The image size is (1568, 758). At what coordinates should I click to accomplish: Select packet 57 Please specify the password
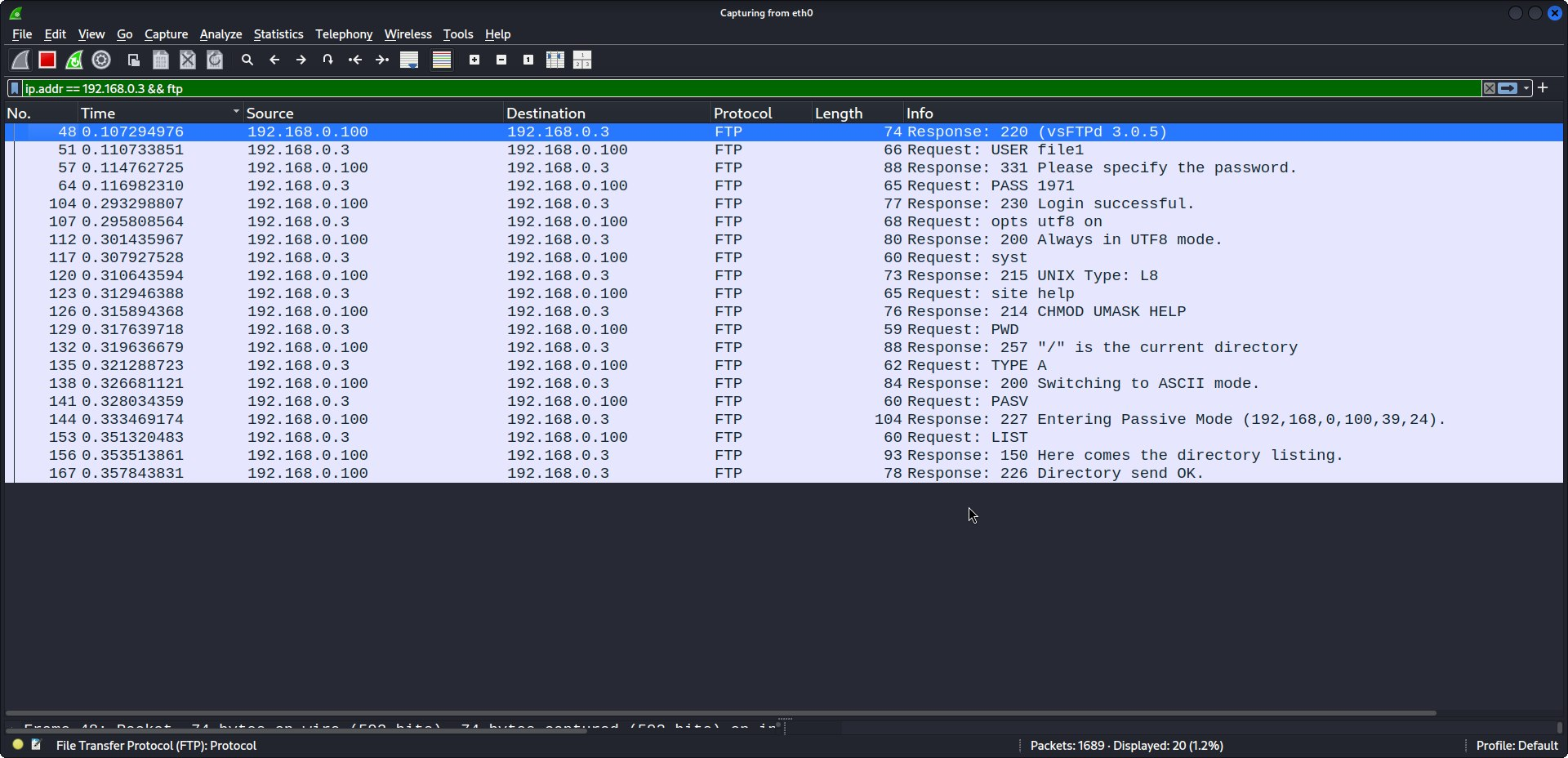click(x=784, y=167)
